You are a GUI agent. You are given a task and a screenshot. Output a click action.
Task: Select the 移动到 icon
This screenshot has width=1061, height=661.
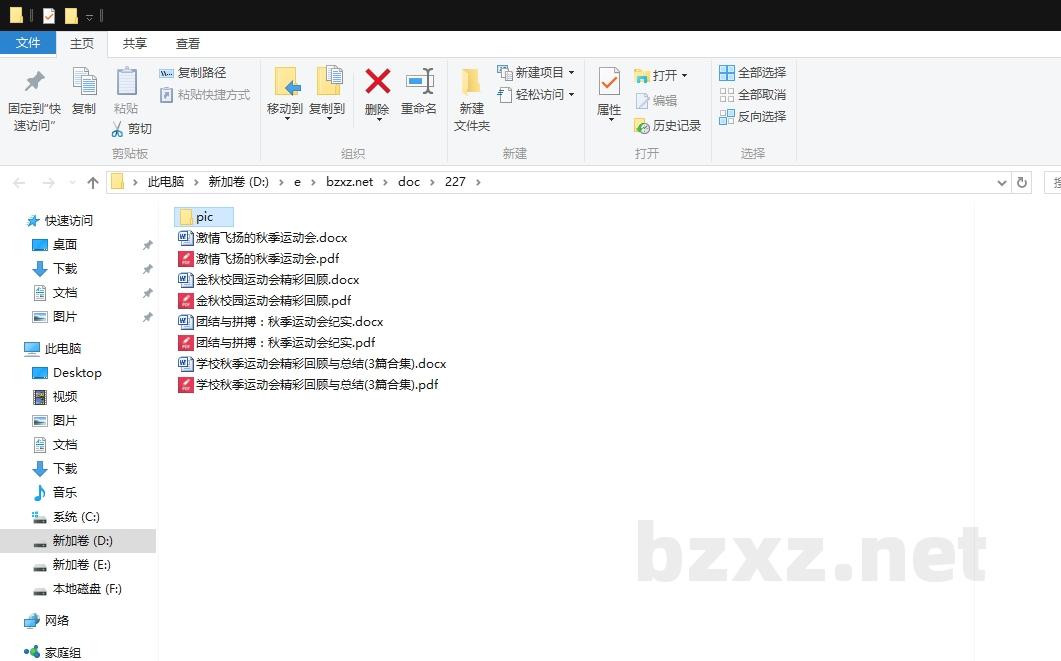point(285,95)
